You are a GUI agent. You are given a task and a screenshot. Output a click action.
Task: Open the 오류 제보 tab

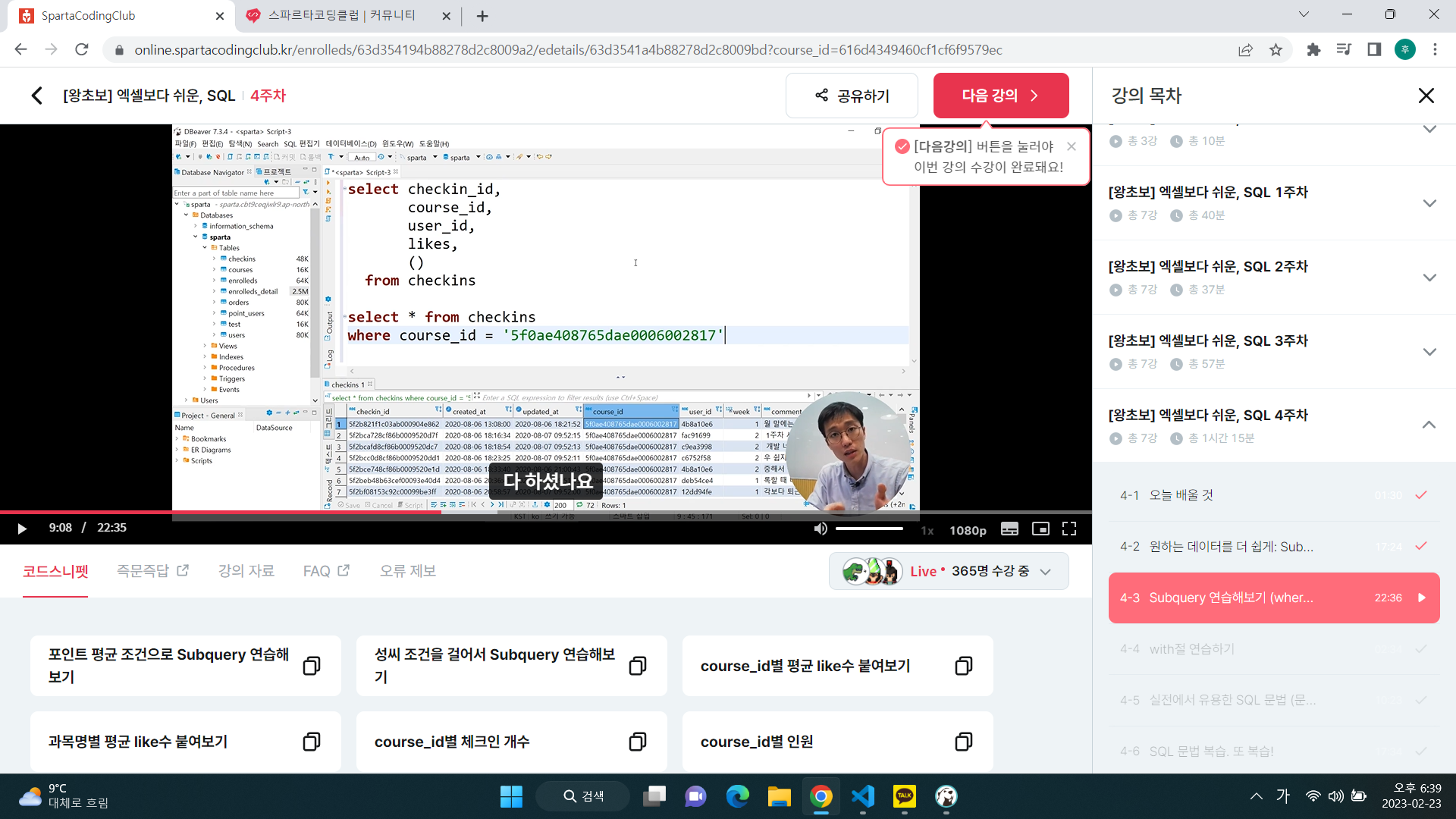408,571
